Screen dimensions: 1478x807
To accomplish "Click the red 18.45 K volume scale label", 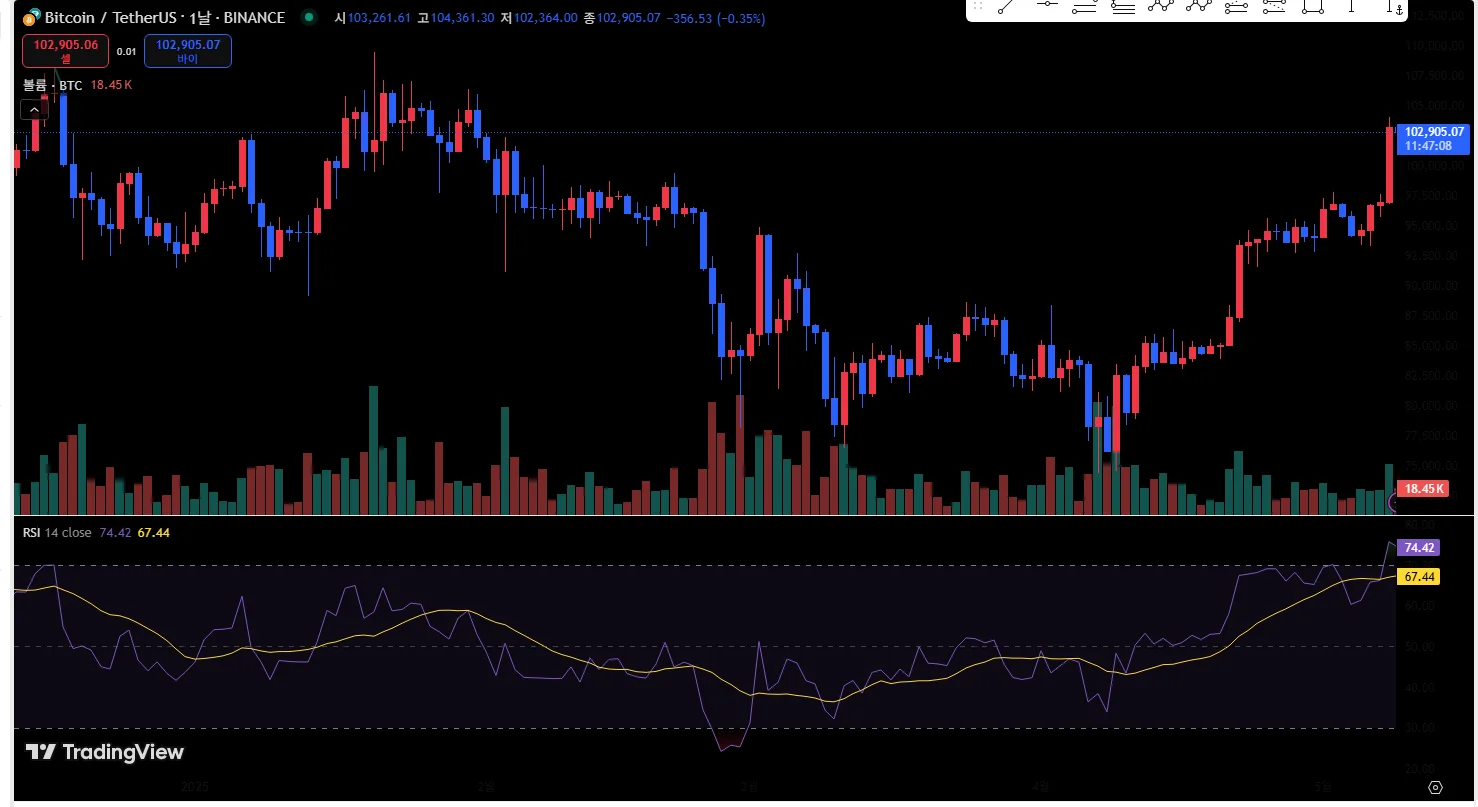I will click(x=1424, y=489).
